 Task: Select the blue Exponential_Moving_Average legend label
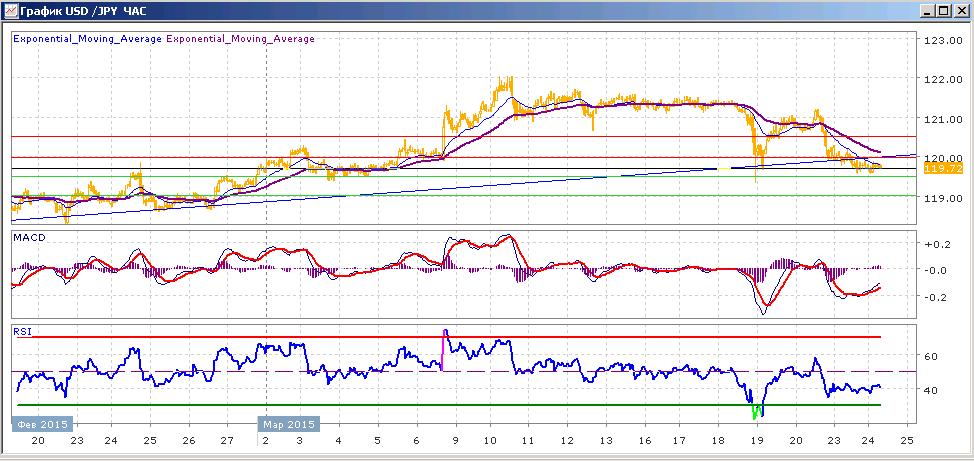click(88, 38)
